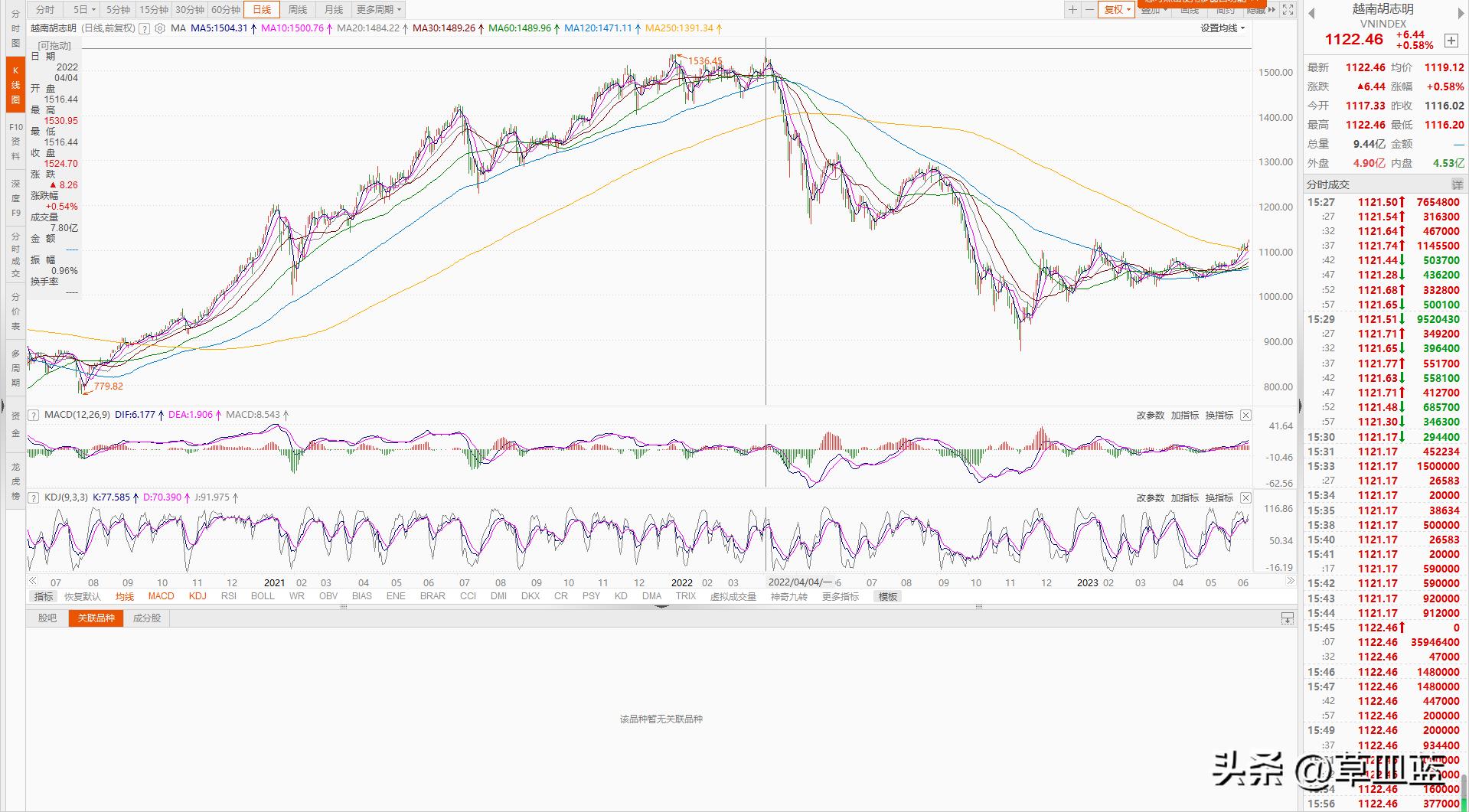Zoom out the chart with minus icon
1469x812 pixels.
click(x=1089, y=9)
